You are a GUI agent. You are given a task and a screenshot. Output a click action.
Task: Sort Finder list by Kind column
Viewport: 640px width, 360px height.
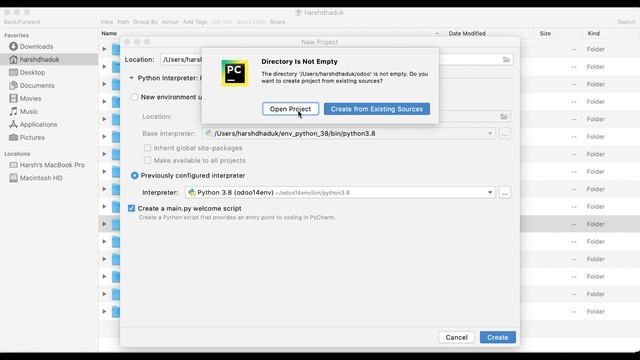coord(593,33)
